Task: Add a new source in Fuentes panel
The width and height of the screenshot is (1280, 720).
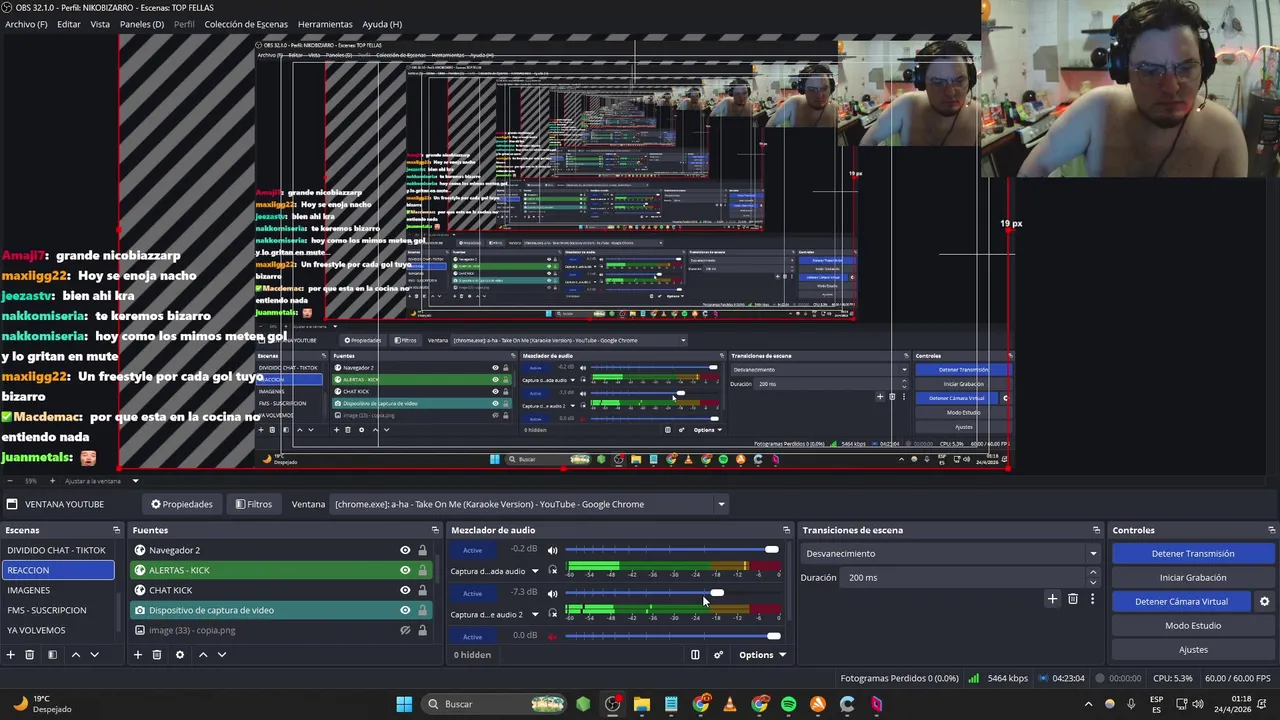Action: (138, 655)
